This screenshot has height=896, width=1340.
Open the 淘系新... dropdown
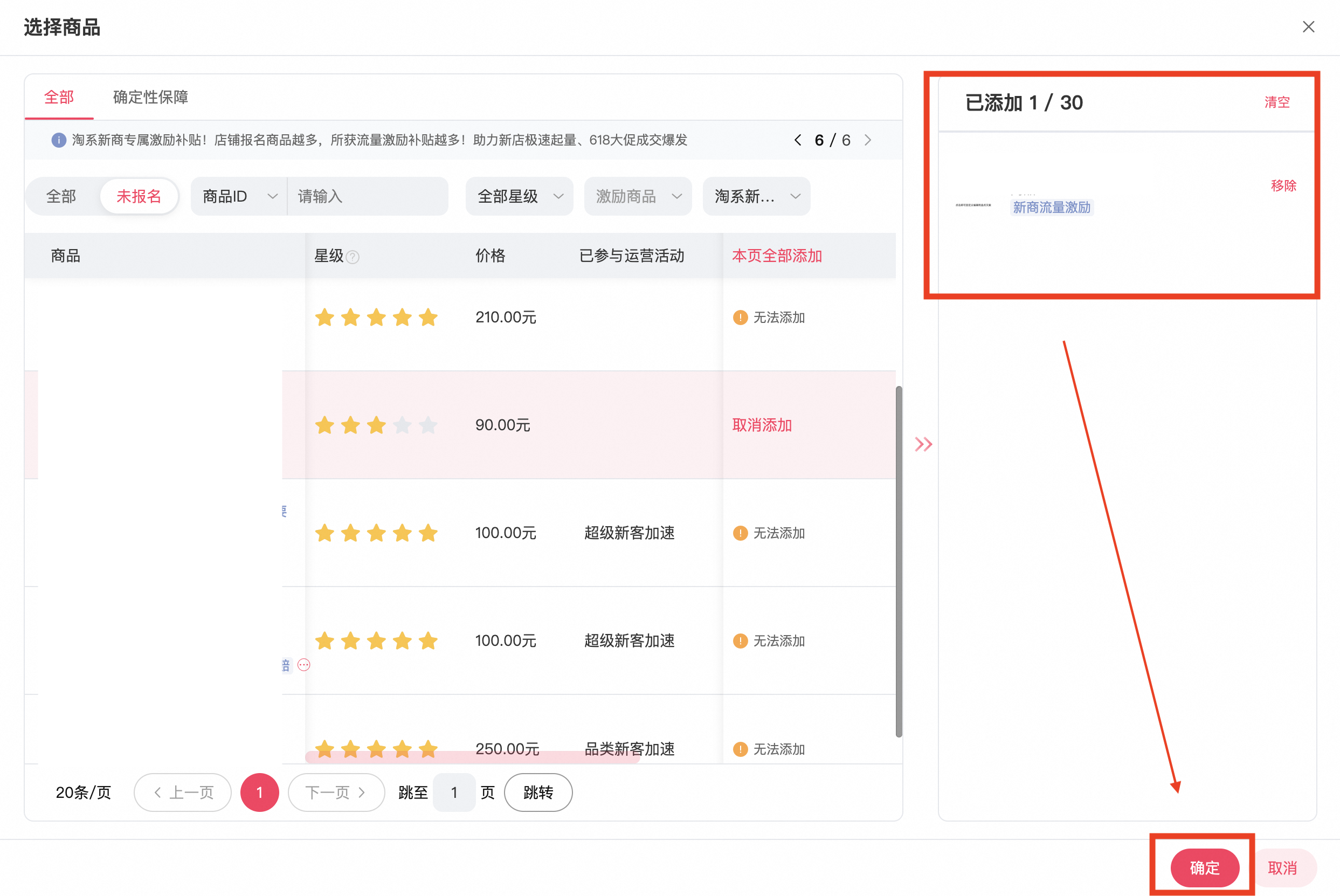pos(756,197)
